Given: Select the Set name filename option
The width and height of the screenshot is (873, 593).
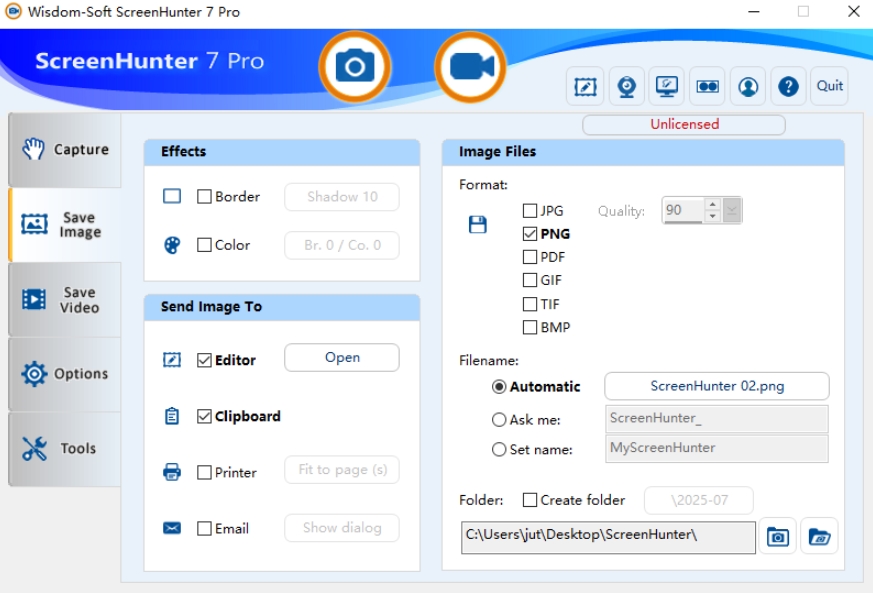Looking at the screenshot, I should pos(499,449).
